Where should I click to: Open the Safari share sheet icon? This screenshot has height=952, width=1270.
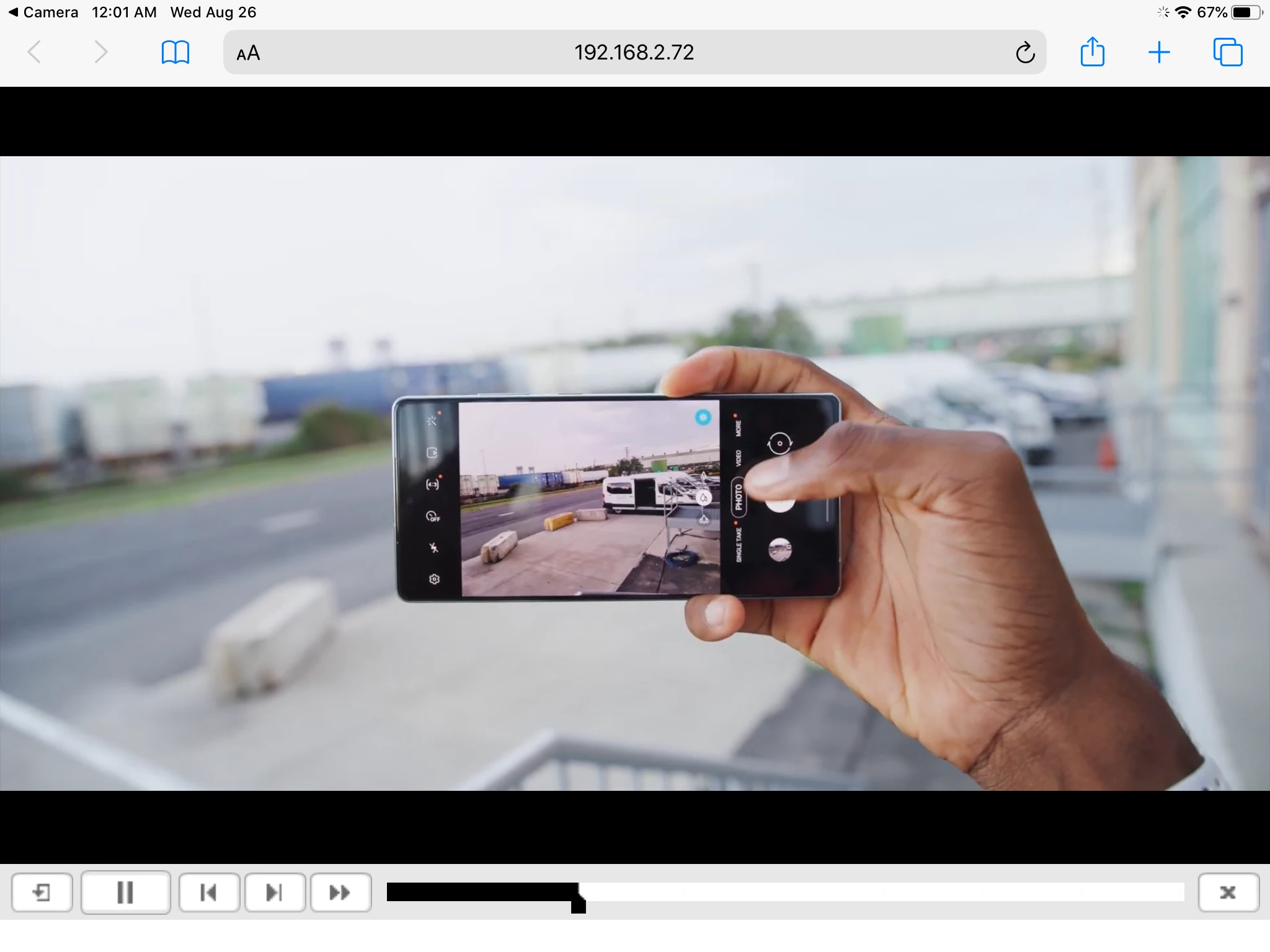click(1092, 52)
